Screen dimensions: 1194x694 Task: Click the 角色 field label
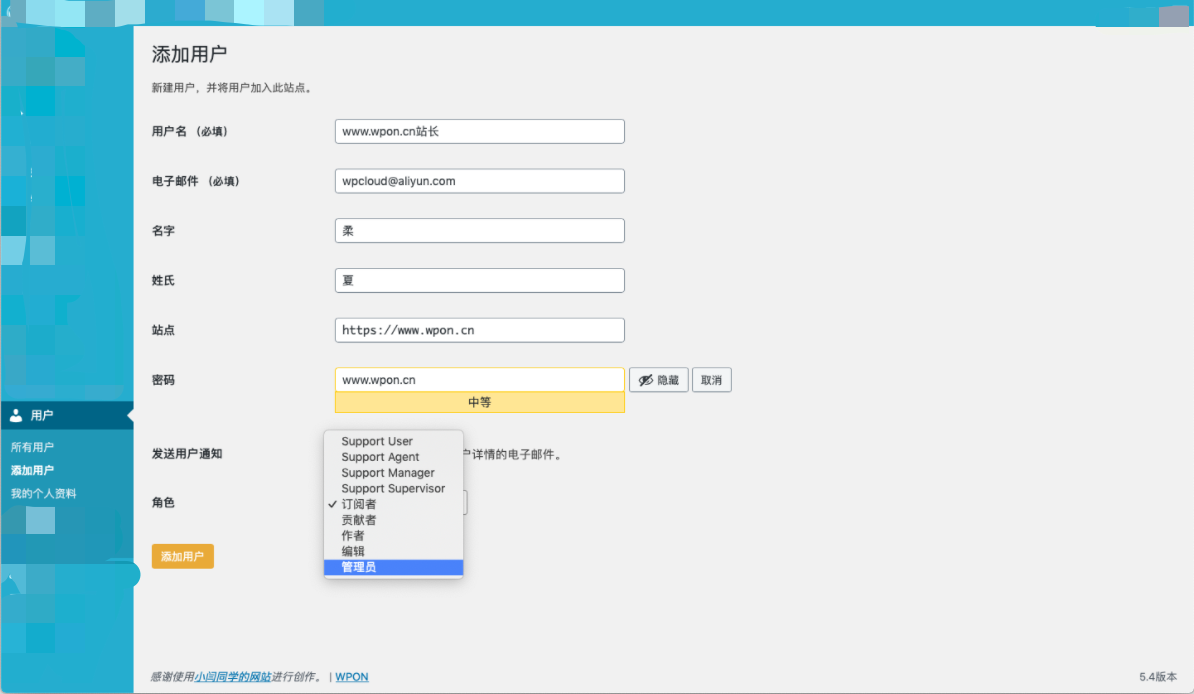coord(163,503)
